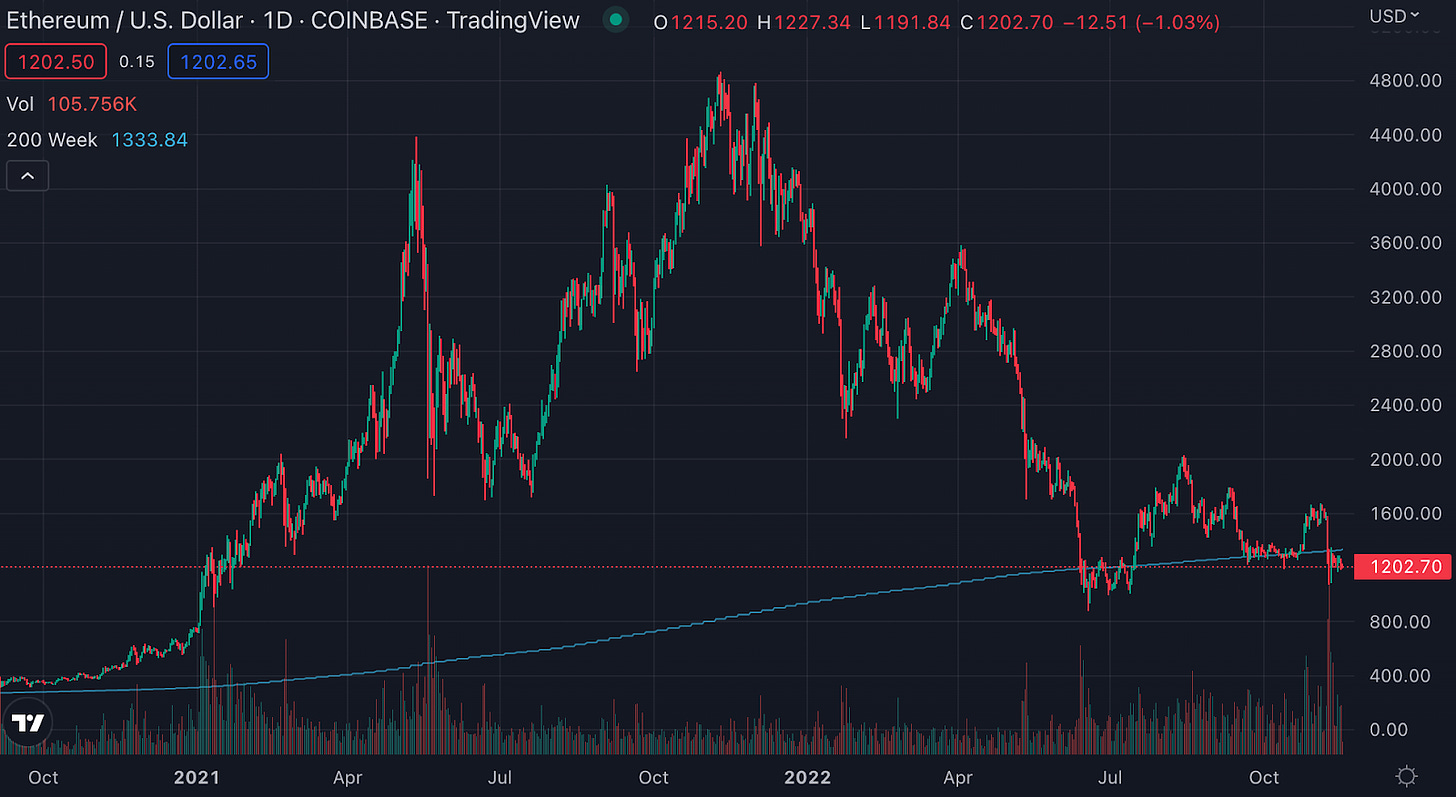The image size is (1456, 797).
Task: Click the 2022 label on time axis
Action: [x=808, y=777]
